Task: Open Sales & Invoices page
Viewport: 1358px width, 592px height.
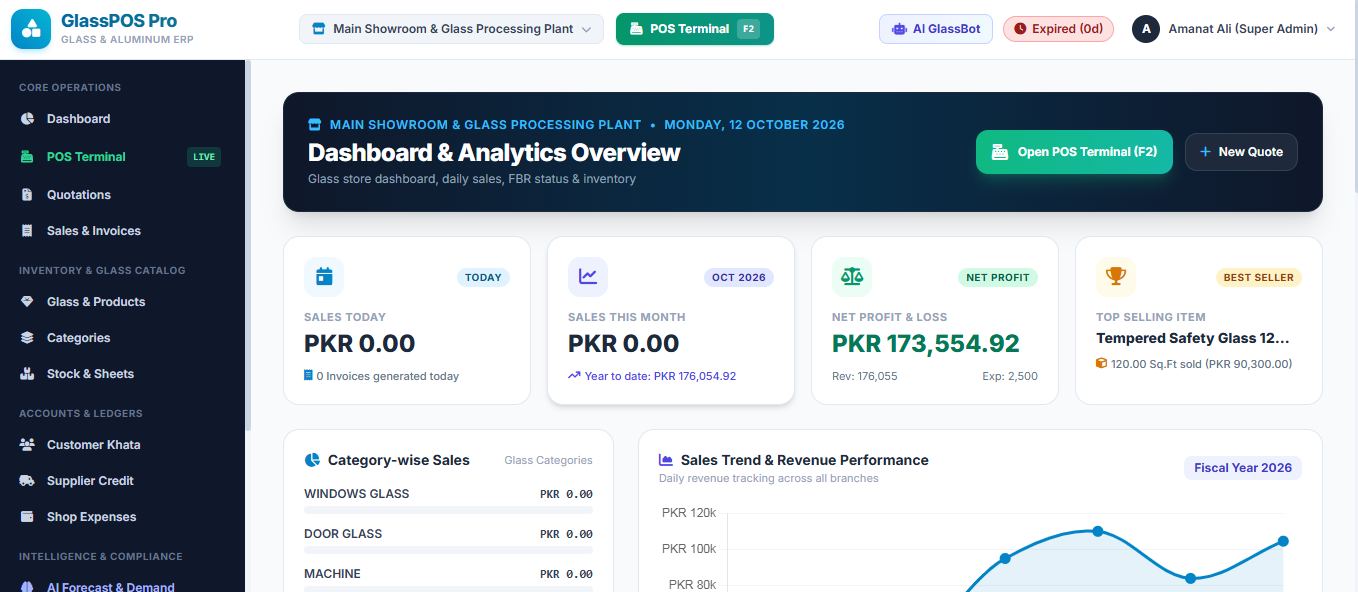Action: pyautogui.click(x=122, y=231)
